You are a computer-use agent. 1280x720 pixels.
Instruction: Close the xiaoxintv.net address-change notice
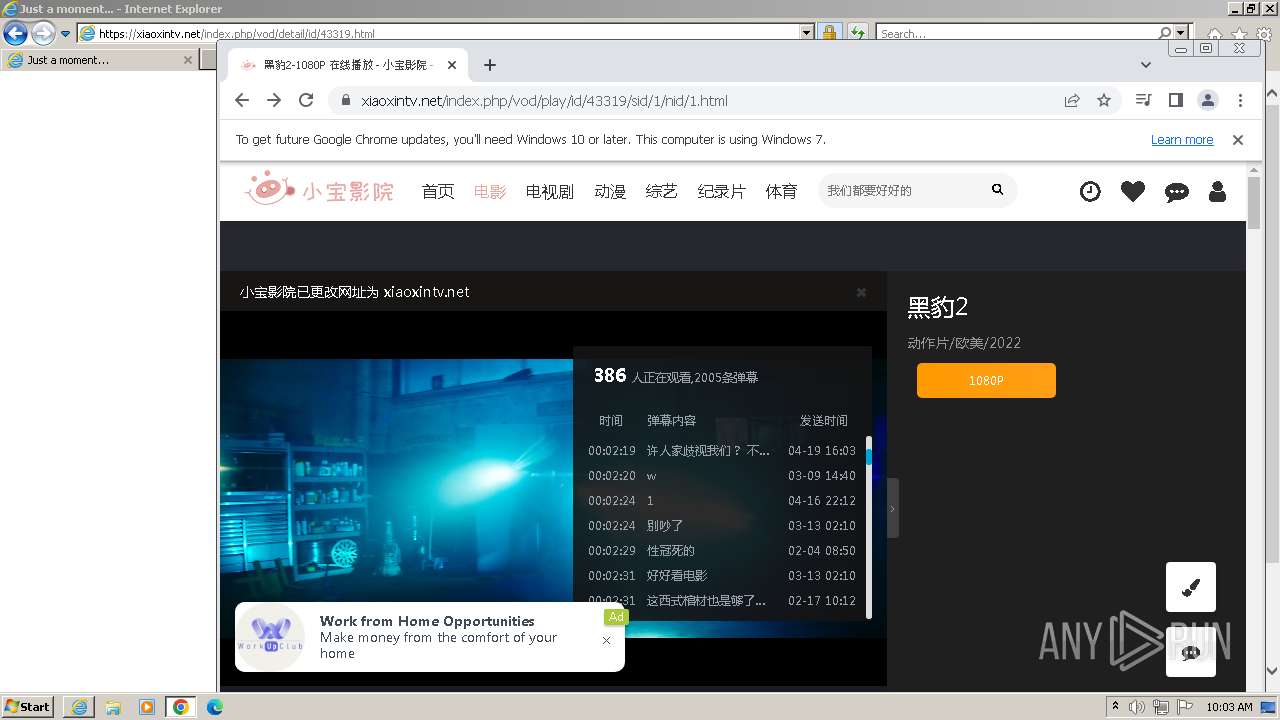click(861, 292)
